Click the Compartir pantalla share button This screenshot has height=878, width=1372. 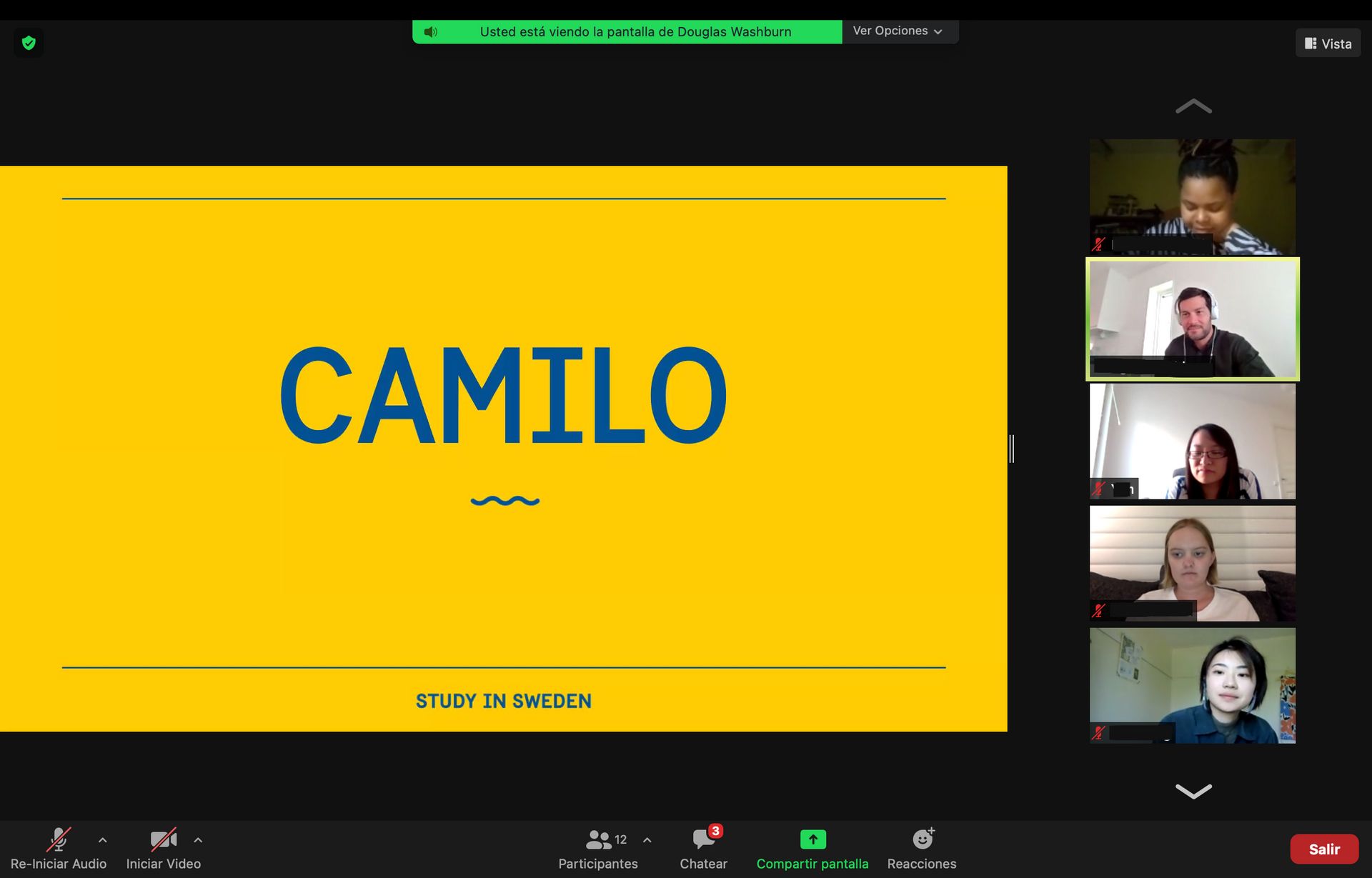click(812, 849)
